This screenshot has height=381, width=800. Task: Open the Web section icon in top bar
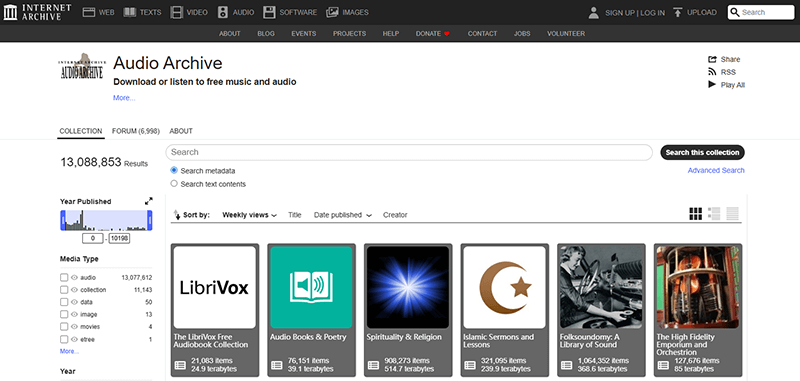(89, 12)
